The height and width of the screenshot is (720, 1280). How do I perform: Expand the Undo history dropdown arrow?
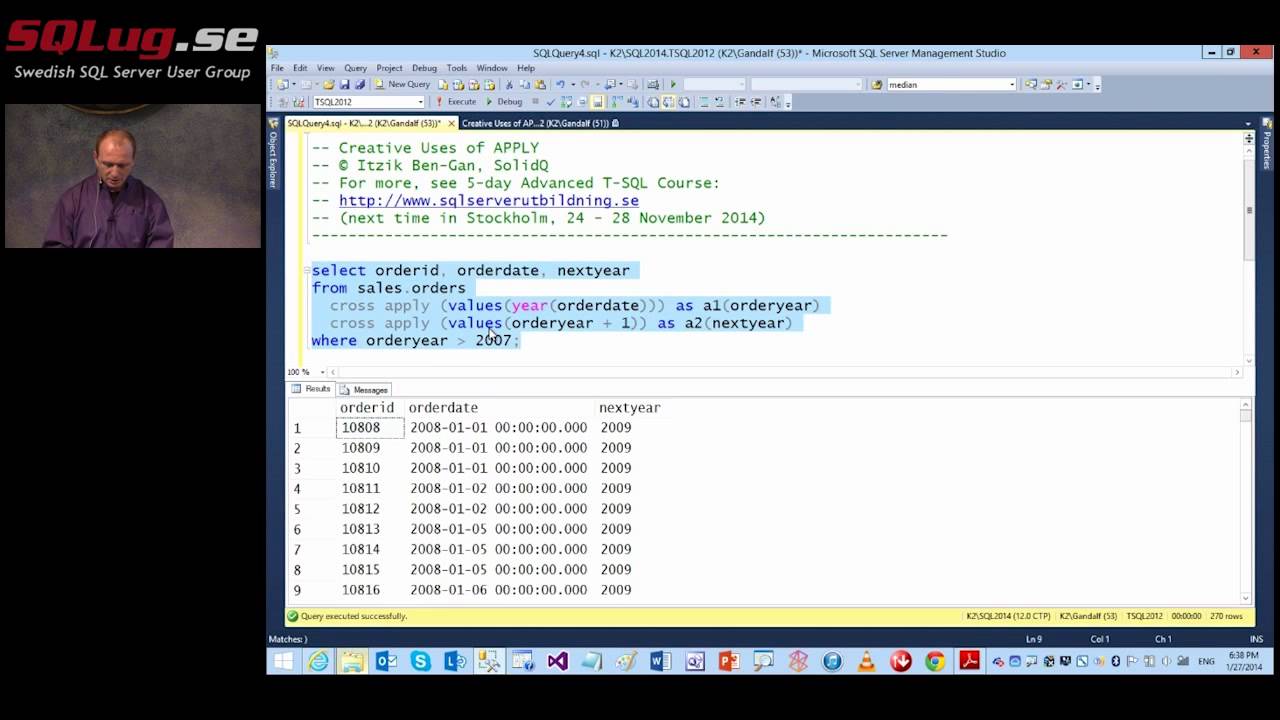pos(573,85)
